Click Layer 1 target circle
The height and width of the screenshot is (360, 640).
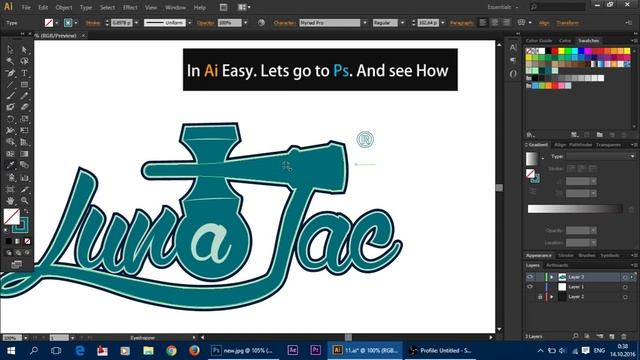click(x=625, y=287)
